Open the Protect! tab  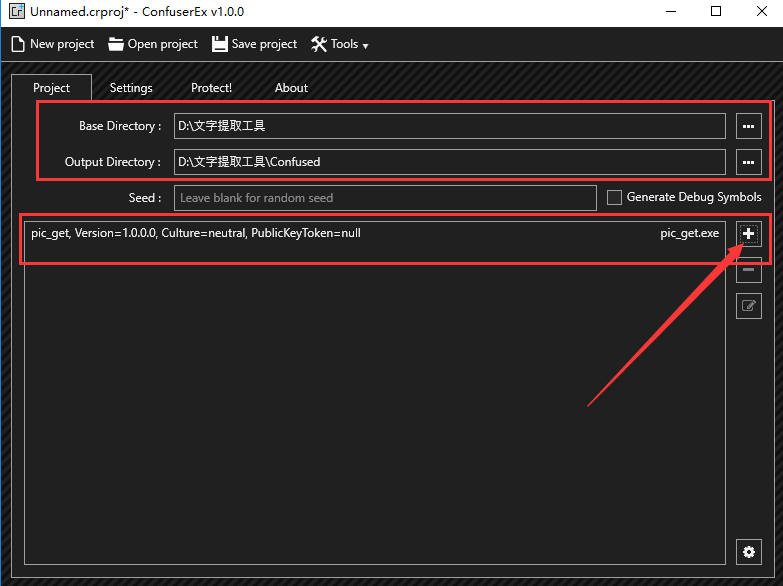coord(211,88)
